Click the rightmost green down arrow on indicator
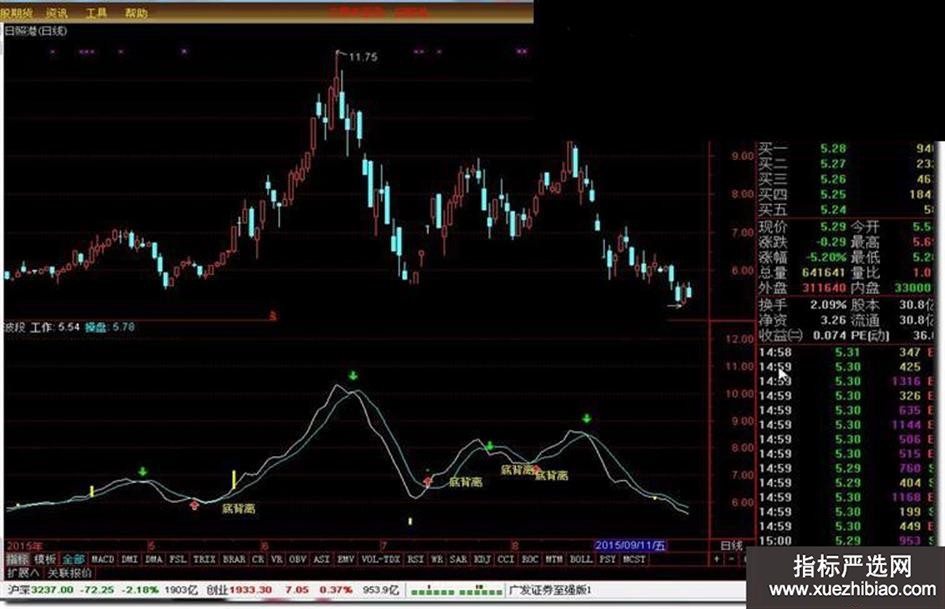Viewport: 945px width, 609px height. [x=586, y=418]
